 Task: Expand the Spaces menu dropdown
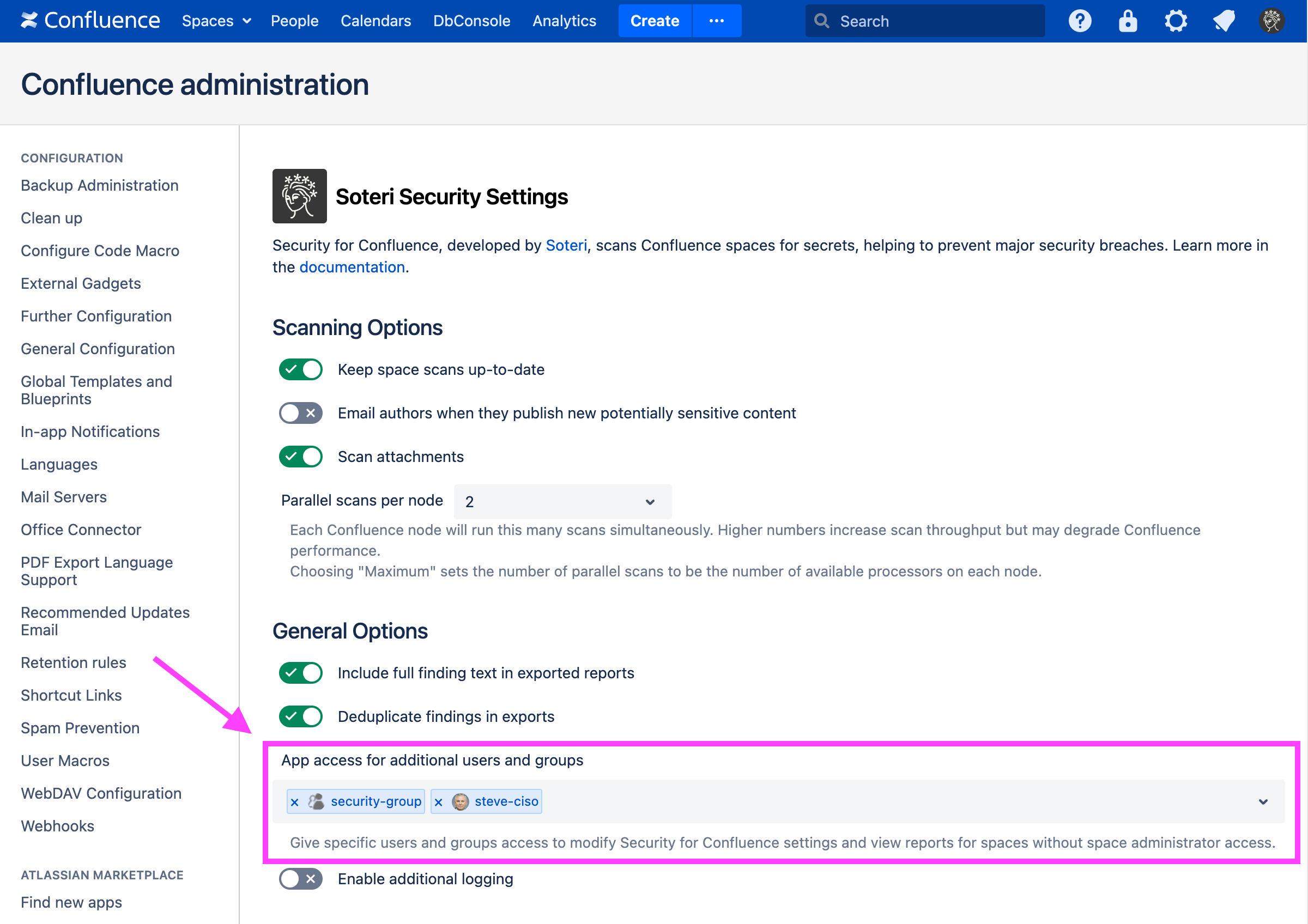pos(216,21)
